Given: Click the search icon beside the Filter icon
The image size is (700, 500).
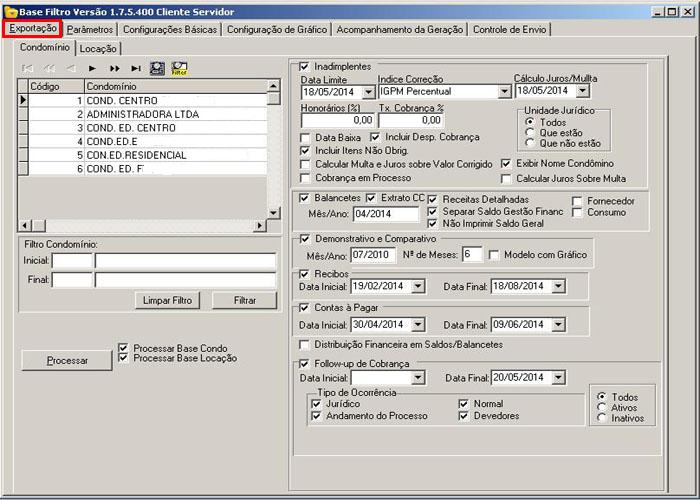Looking at the screenshot, I should [157, 68].
